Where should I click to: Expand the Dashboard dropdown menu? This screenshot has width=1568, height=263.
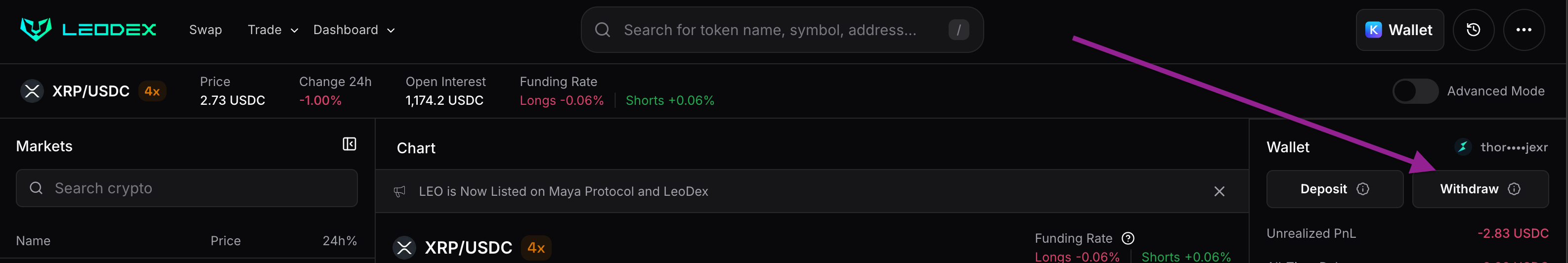click(353, 30)
